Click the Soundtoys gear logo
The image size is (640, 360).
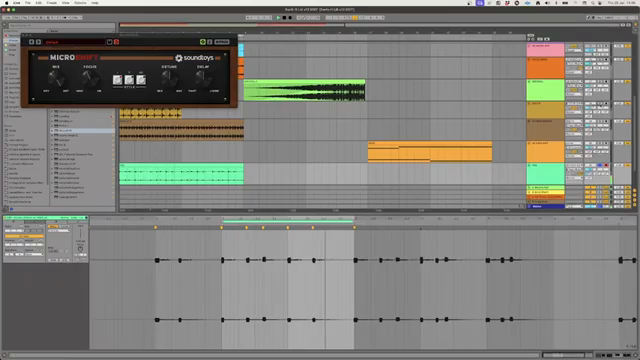[x=178, y=58]
